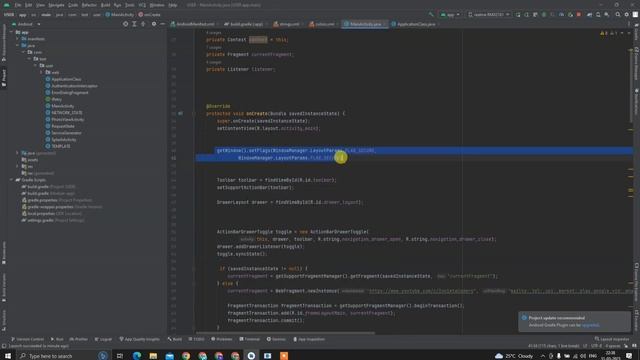Open the VCS menu
Image resolution: width=640 pixels, height=360 pixels.
(142, 5)
